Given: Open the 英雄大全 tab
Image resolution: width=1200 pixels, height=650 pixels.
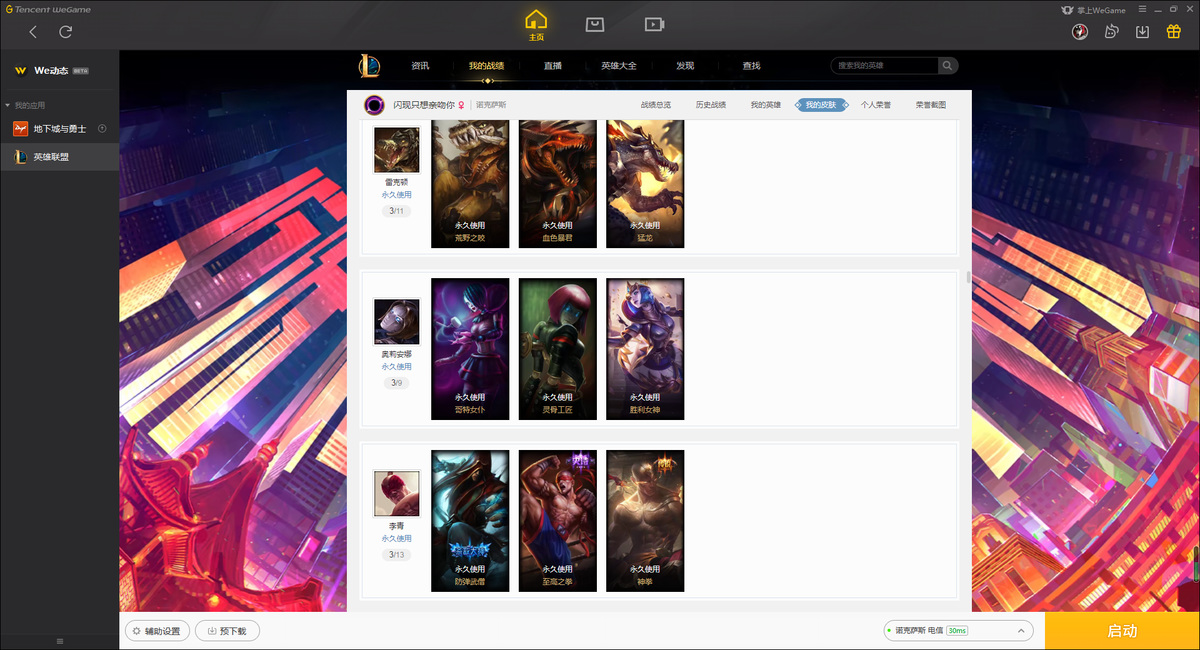Looking at the screenshot, I should point(619,66).
